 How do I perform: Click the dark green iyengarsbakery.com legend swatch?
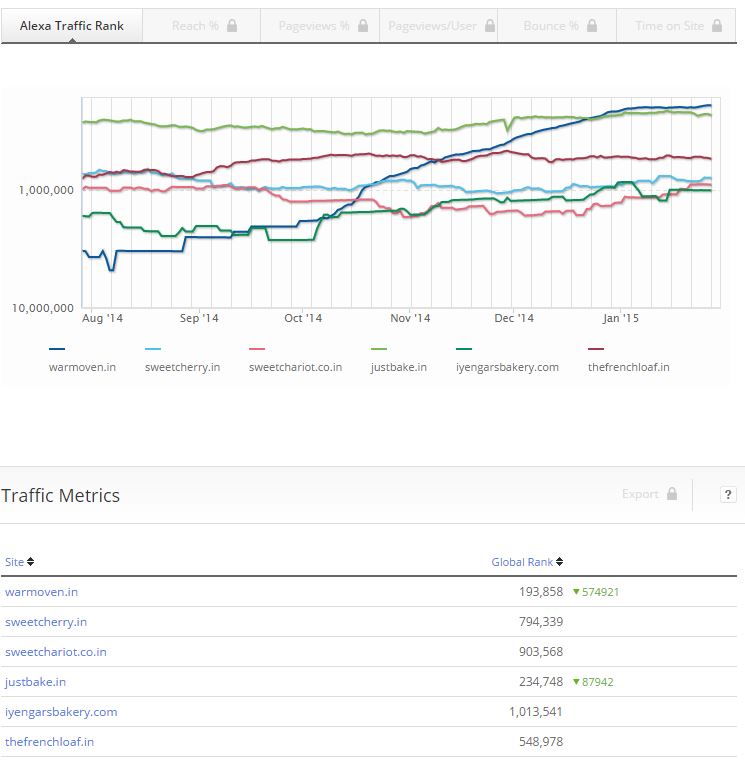coord(464,349)
